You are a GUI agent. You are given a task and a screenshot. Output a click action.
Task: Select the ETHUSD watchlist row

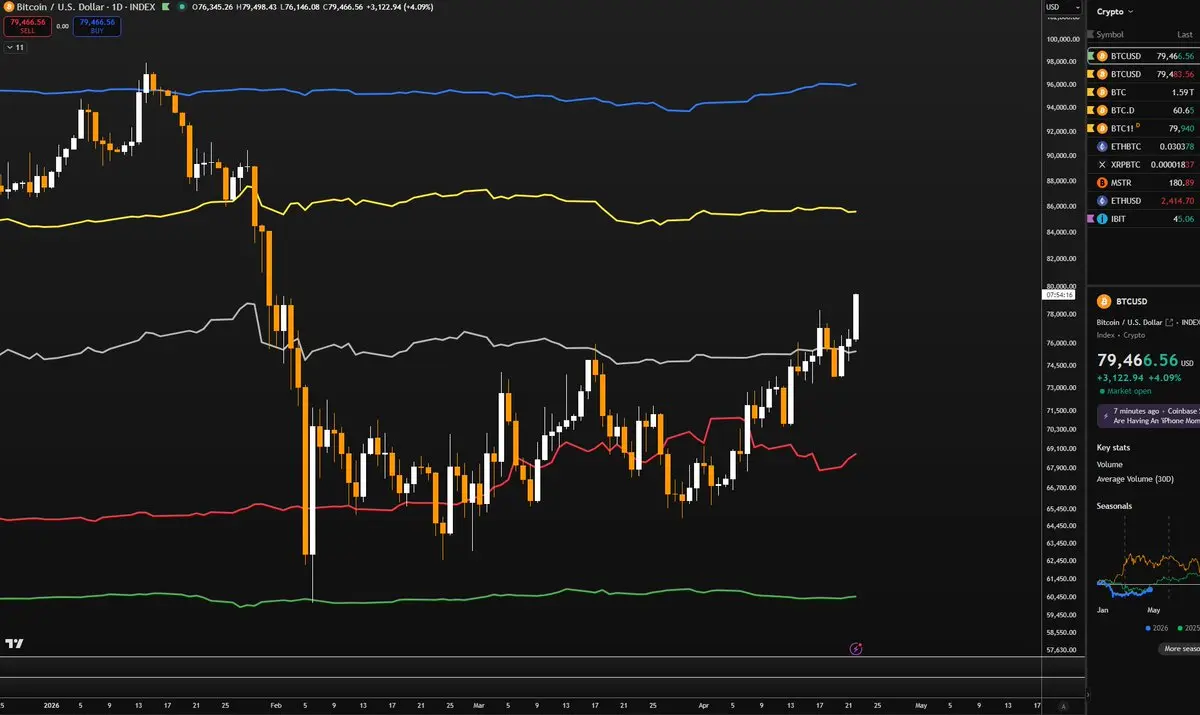[x=1144, y=200]
